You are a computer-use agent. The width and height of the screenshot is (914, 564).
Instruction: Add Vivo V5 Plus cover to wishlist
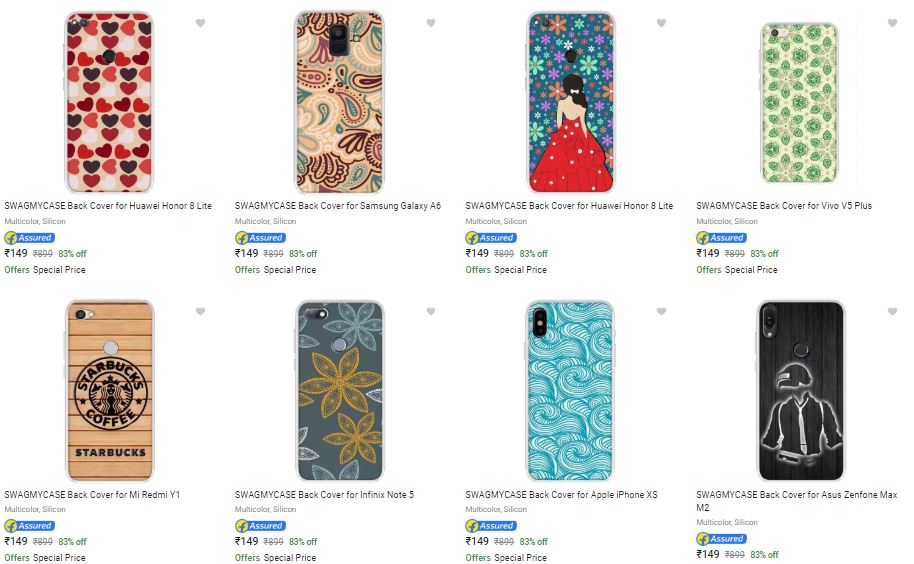pos(893,23)
